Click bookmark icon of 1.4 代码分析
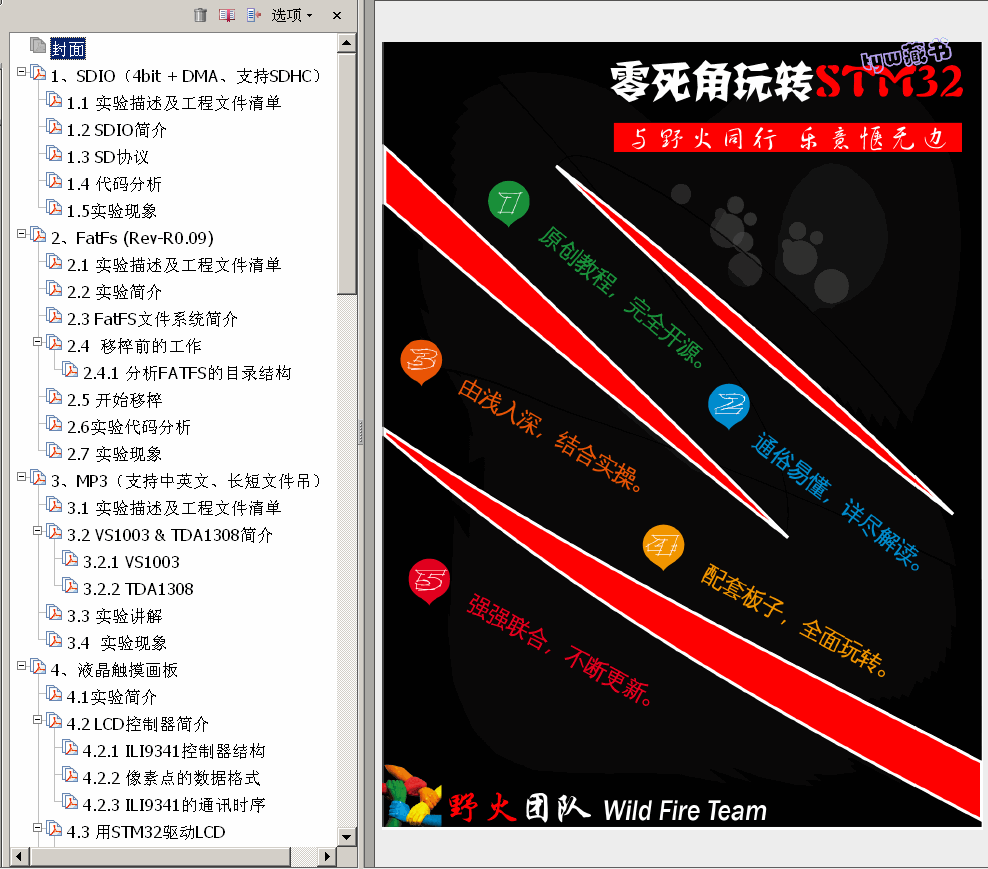 coord(55,181)
